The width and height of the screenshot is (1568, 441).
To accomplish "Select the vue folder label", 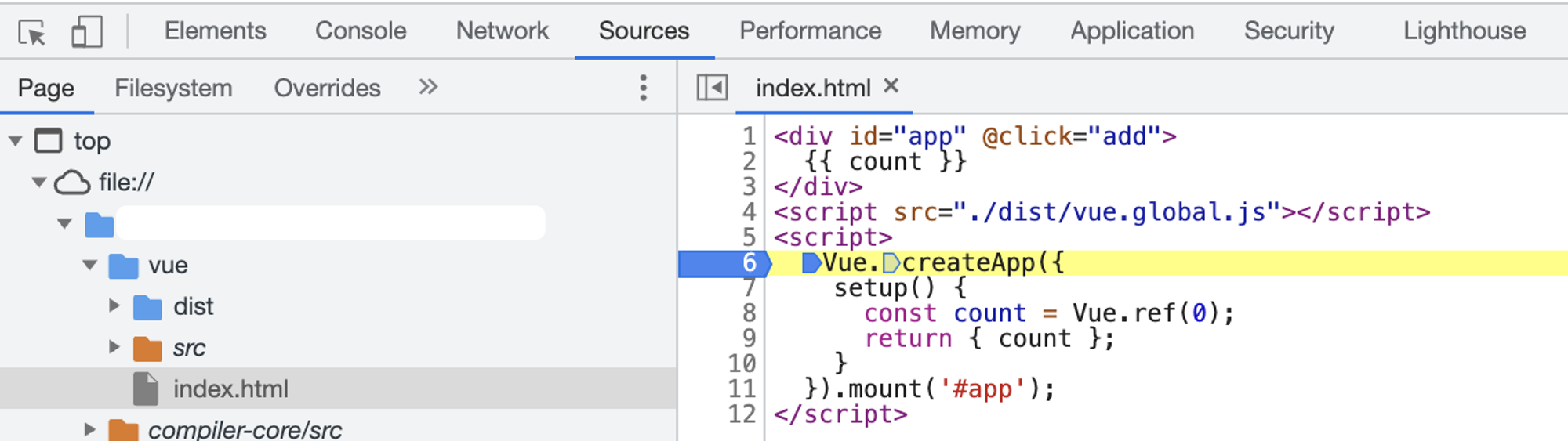I will tap(169, 266).
